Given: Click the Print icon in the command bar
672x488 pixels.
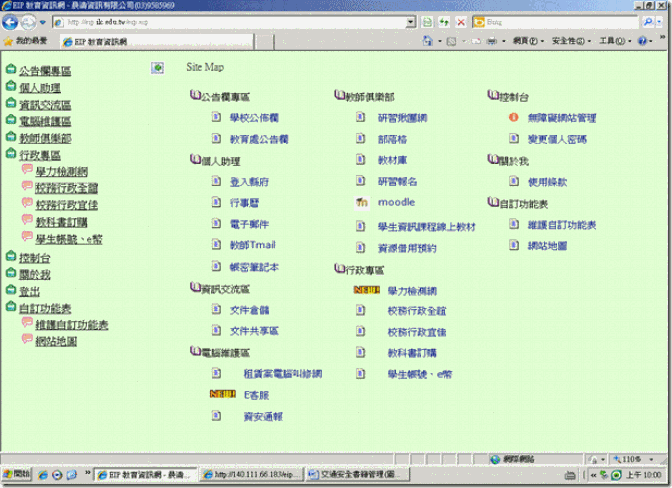Looking at the screenshot, I should point(492,41).
